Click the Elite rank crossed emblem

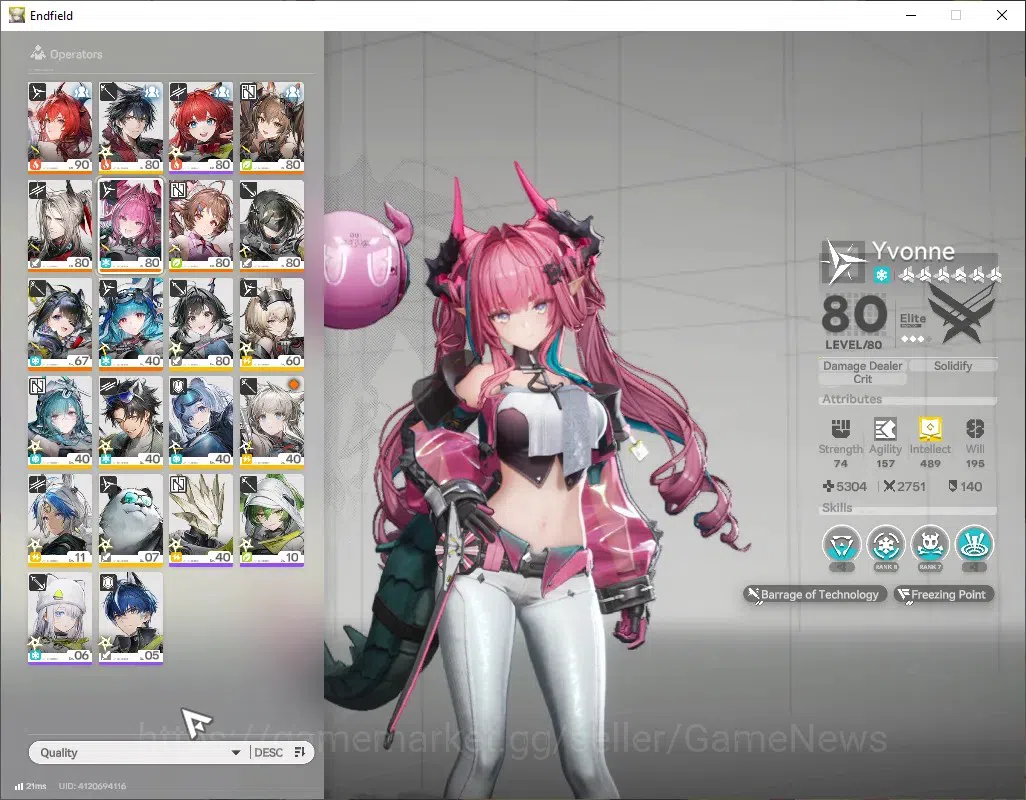[961, 317]
